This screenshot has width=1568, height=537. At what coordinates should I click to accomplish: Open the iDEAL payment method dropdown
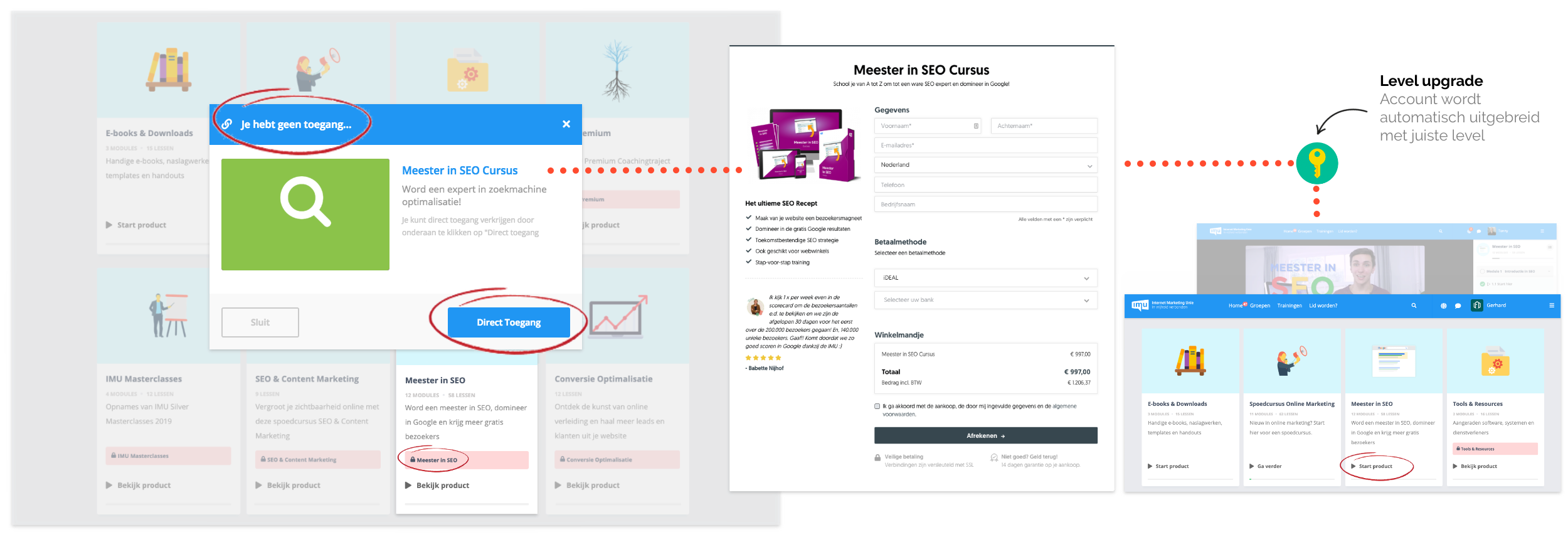coord(986,278)
